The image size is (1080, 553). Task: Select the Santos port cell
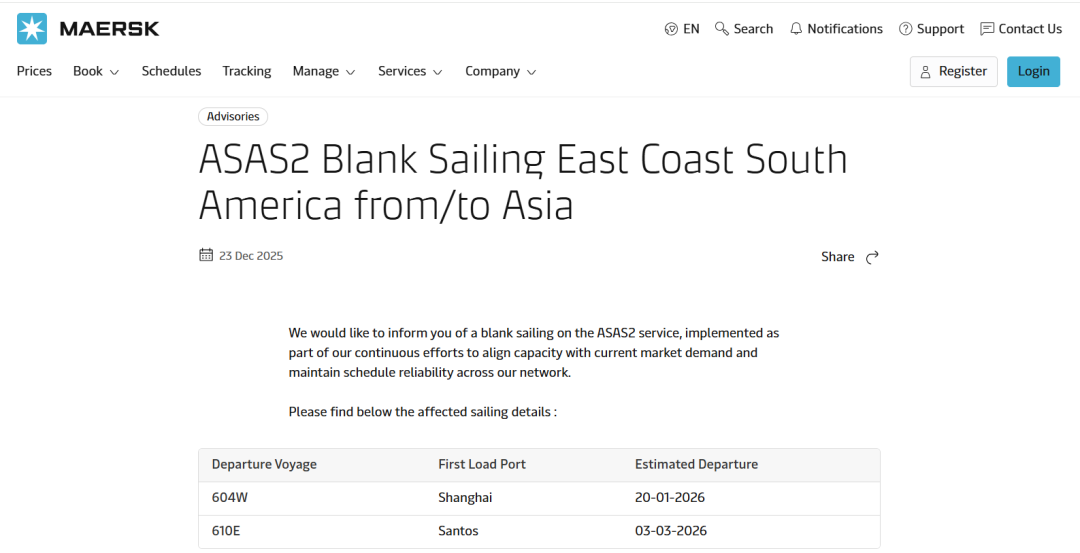[458, 531]
